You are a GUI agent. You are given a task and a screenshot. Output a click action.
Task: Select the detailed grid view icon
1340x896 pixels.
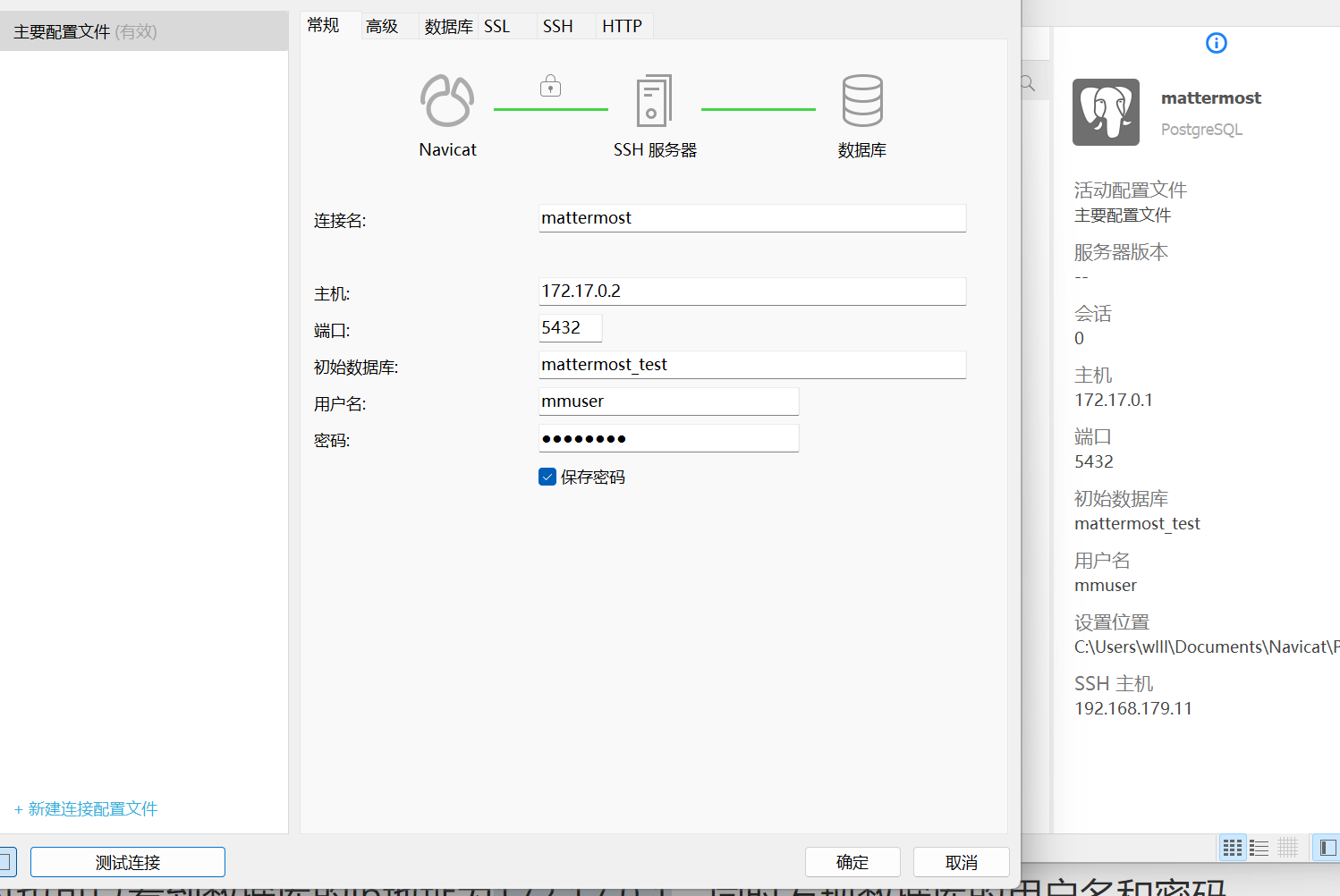coord(1288,848)
